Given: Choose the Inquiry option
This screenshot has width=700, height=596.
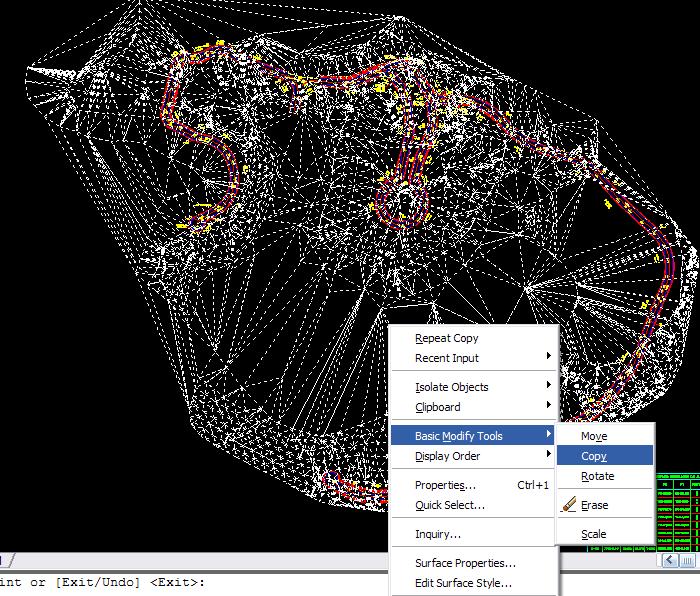Looking at the screenshot, I should 438,534.
